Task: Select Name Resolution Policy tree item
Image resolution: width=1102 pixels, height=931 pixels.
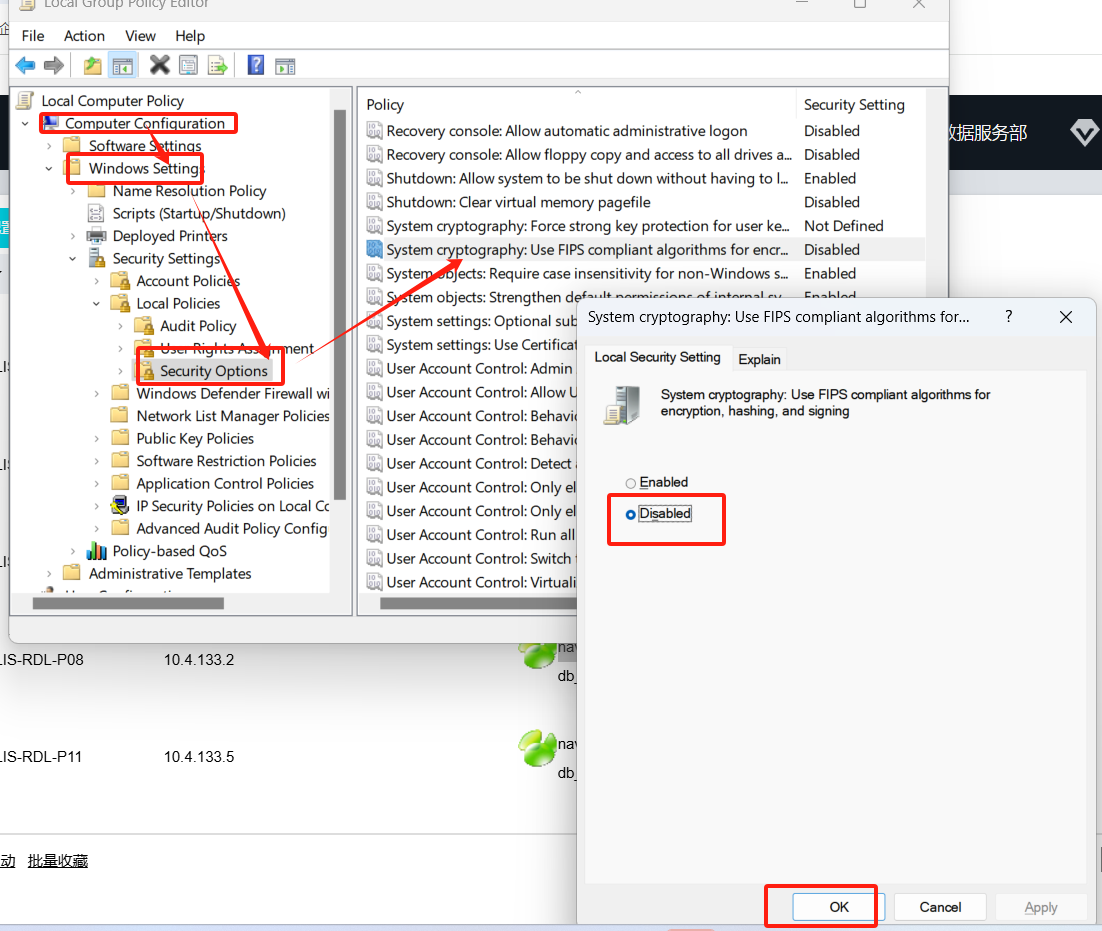Action: coord(189,191)
